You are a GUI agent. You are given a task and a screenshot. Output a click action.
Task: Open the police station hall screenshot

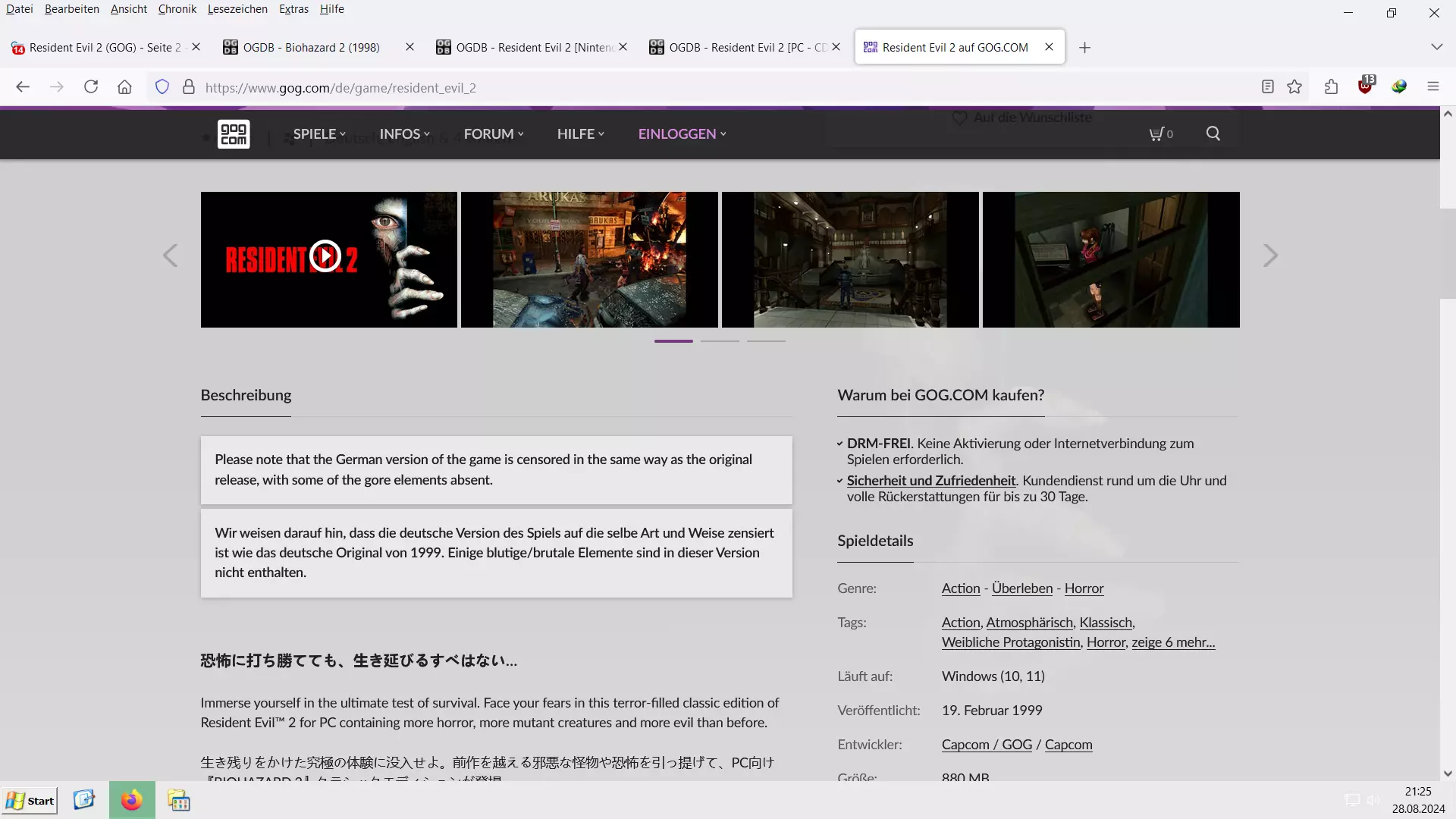(x=850, y=259)
